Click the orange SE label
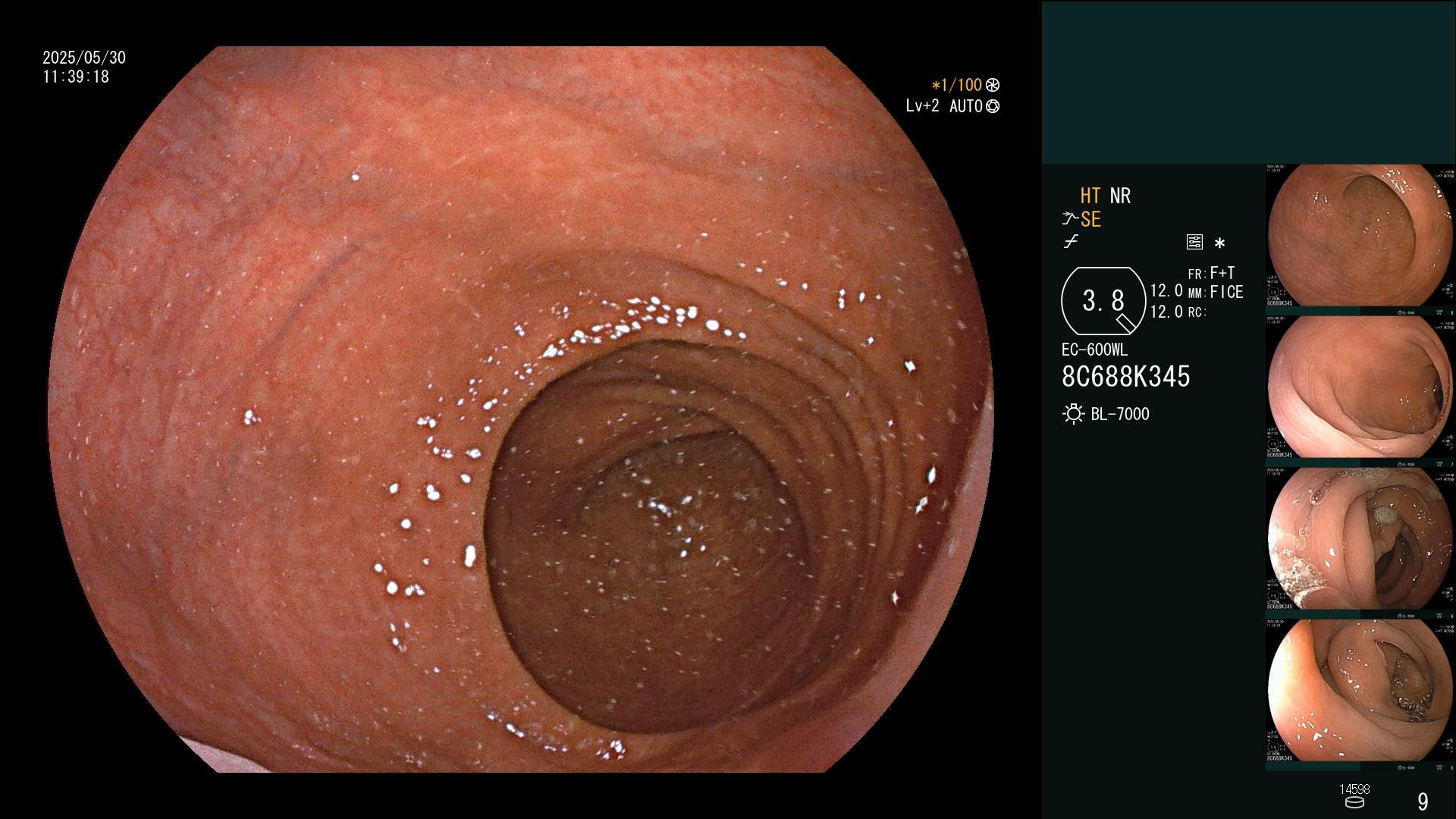This screenshot has width=1456, height=819. 1090,220
